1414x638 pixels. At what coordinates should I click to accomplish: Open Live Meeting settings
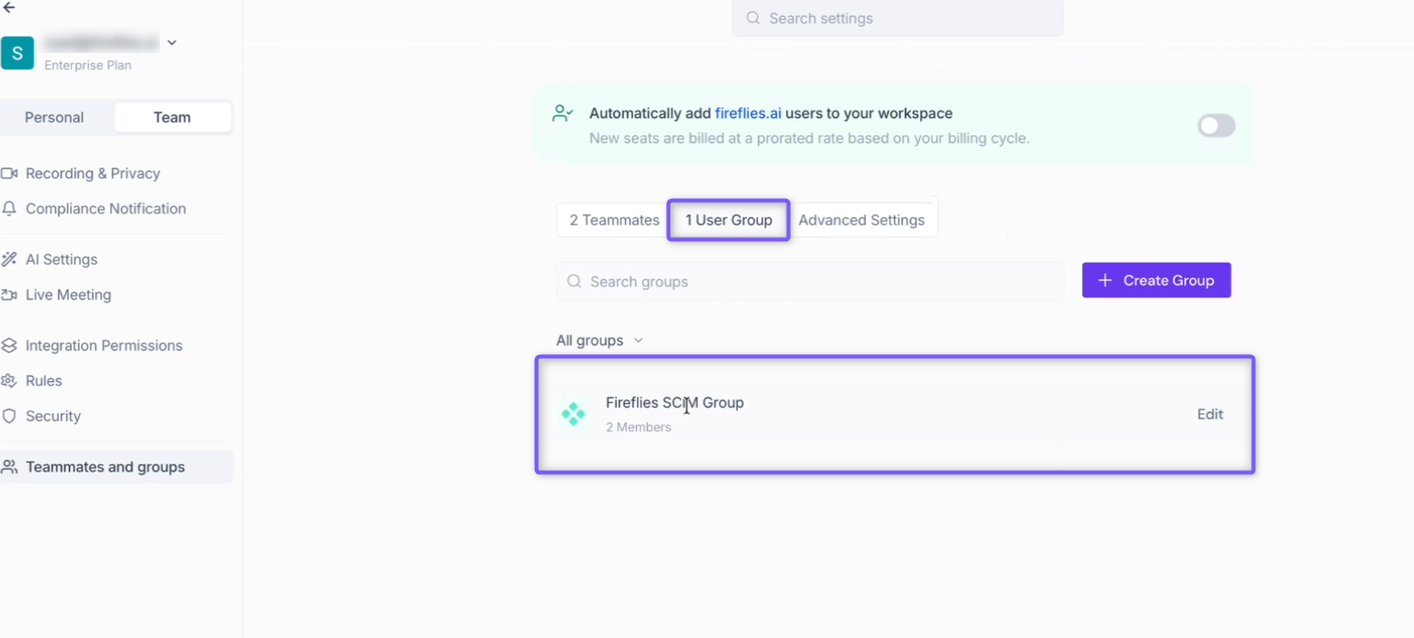68,295
